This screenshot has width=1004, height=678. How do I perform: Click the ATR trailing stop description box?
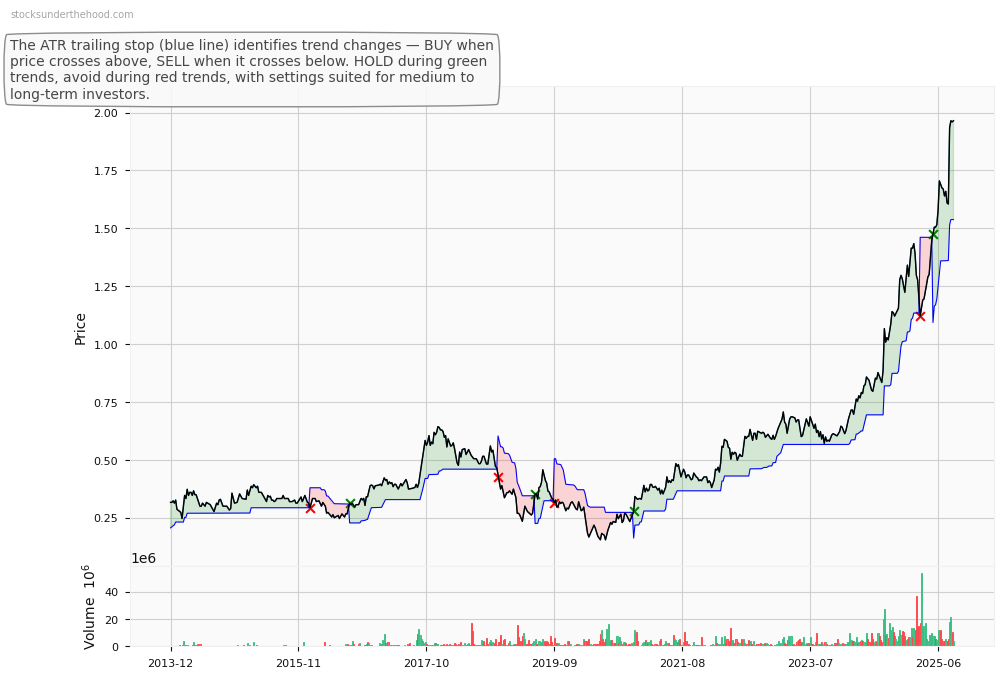pos(252,70)
